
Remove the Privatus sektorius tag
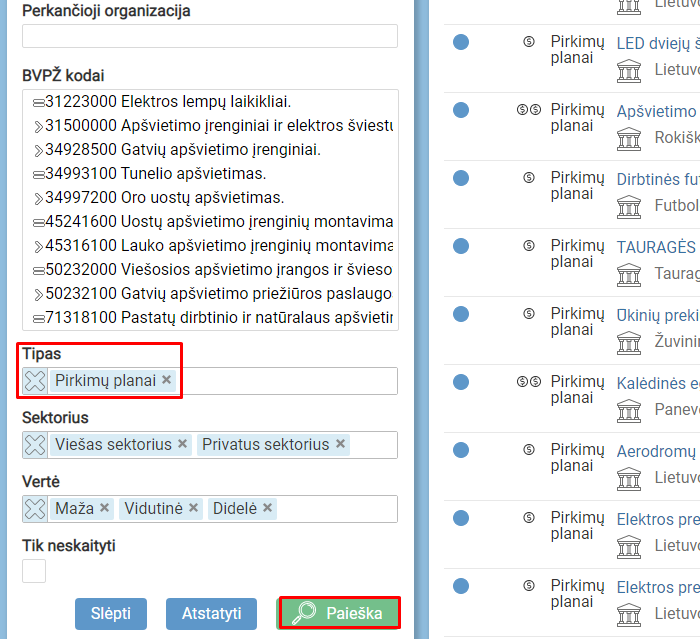[341, 444]
